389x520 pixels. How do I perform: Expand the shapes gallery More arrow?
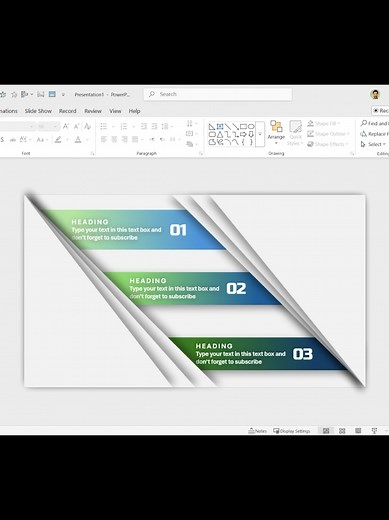[260, 134]
